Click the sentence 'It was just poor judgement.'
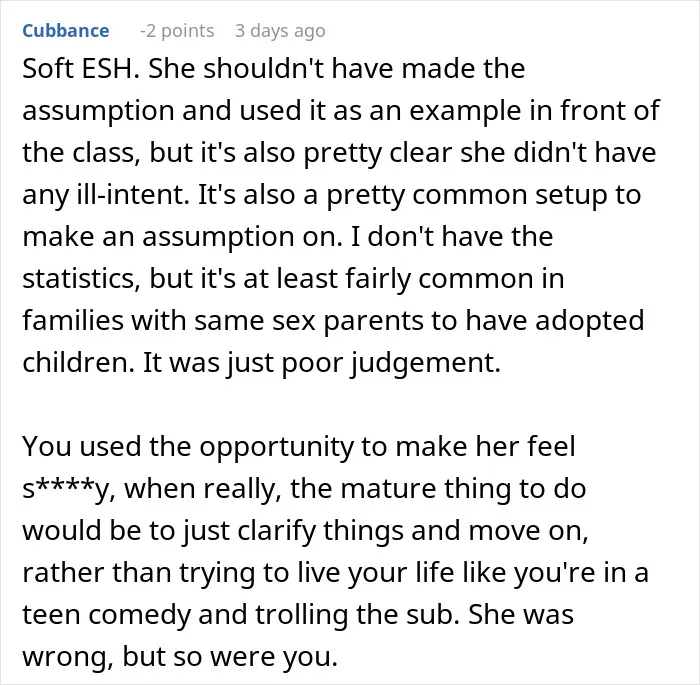 pyautogui.click(x=321, y=363)
